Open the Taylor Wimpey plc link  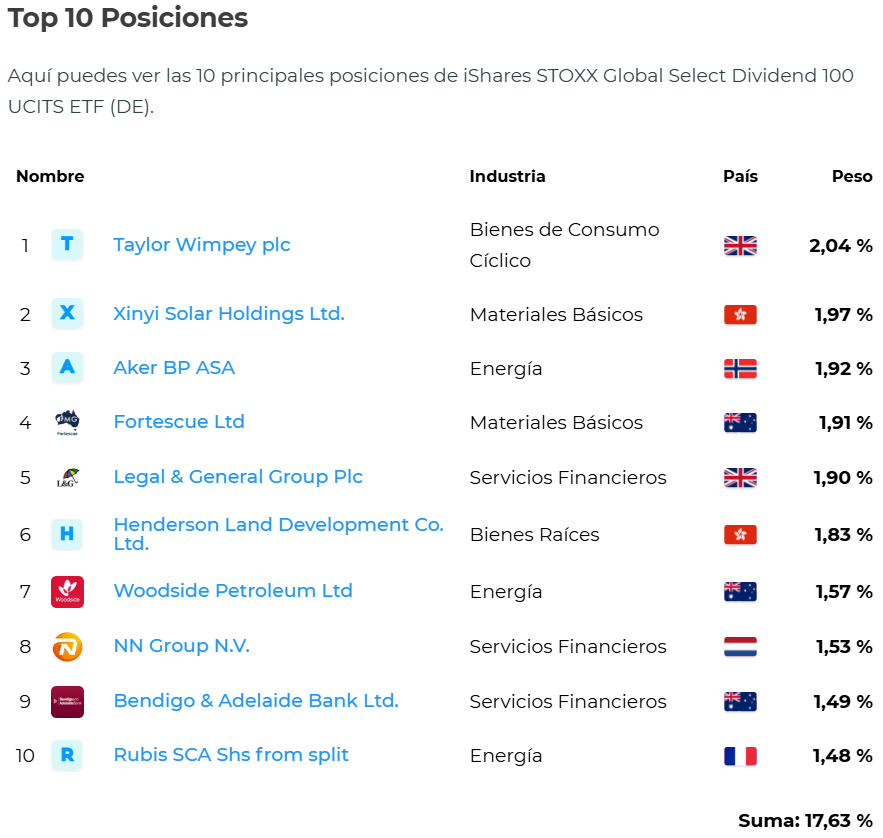201,245
